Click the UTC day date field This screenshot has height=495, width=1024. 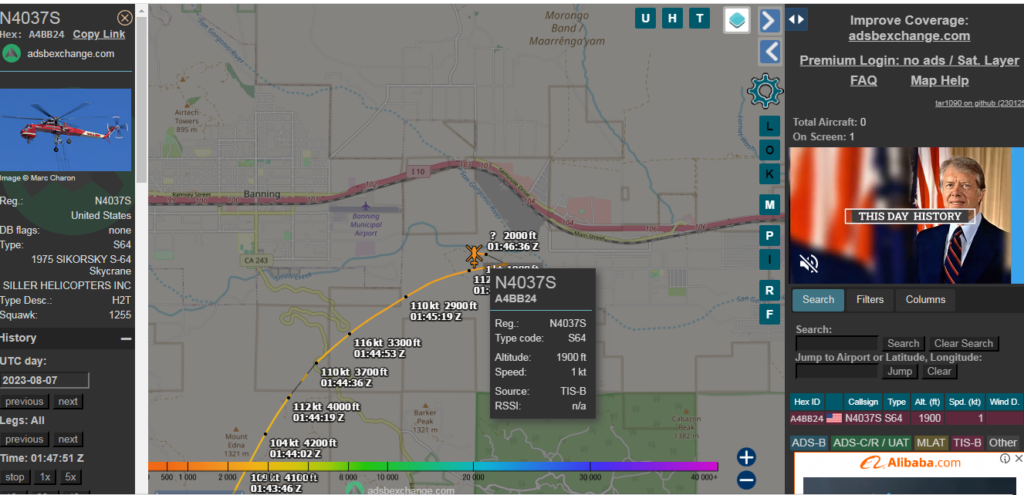(44, 380)
